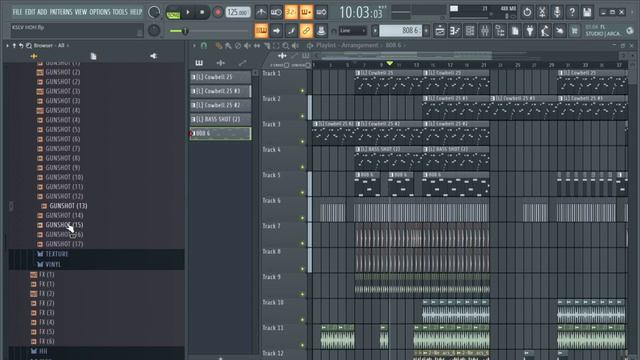Open the VIEW menu
Viewport: 640px width, 360px height.
point(81,12)
